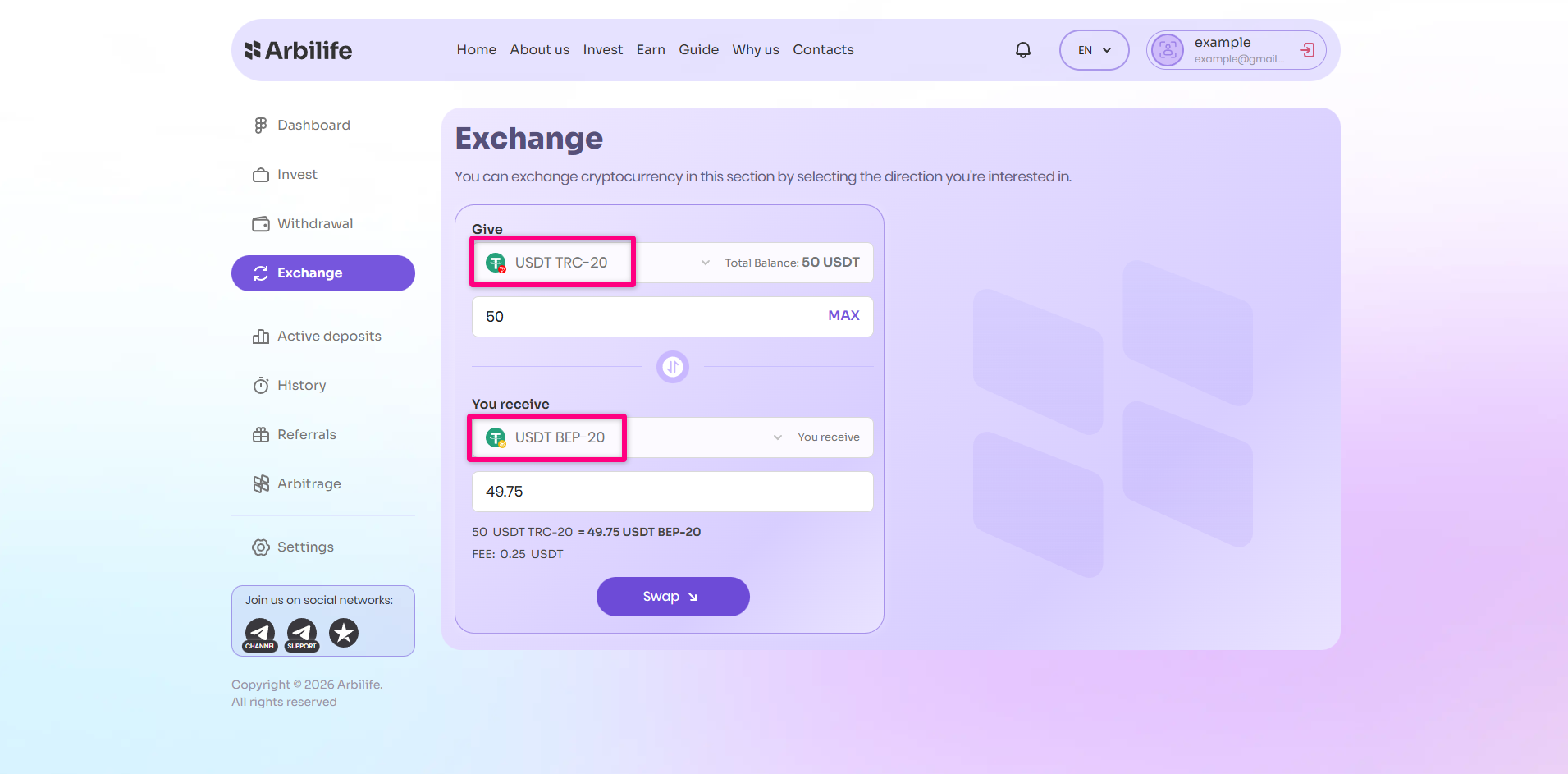Select Arbitrage from the sidebar
This screenshot has width=1568, height=774.
click(309, 483)
